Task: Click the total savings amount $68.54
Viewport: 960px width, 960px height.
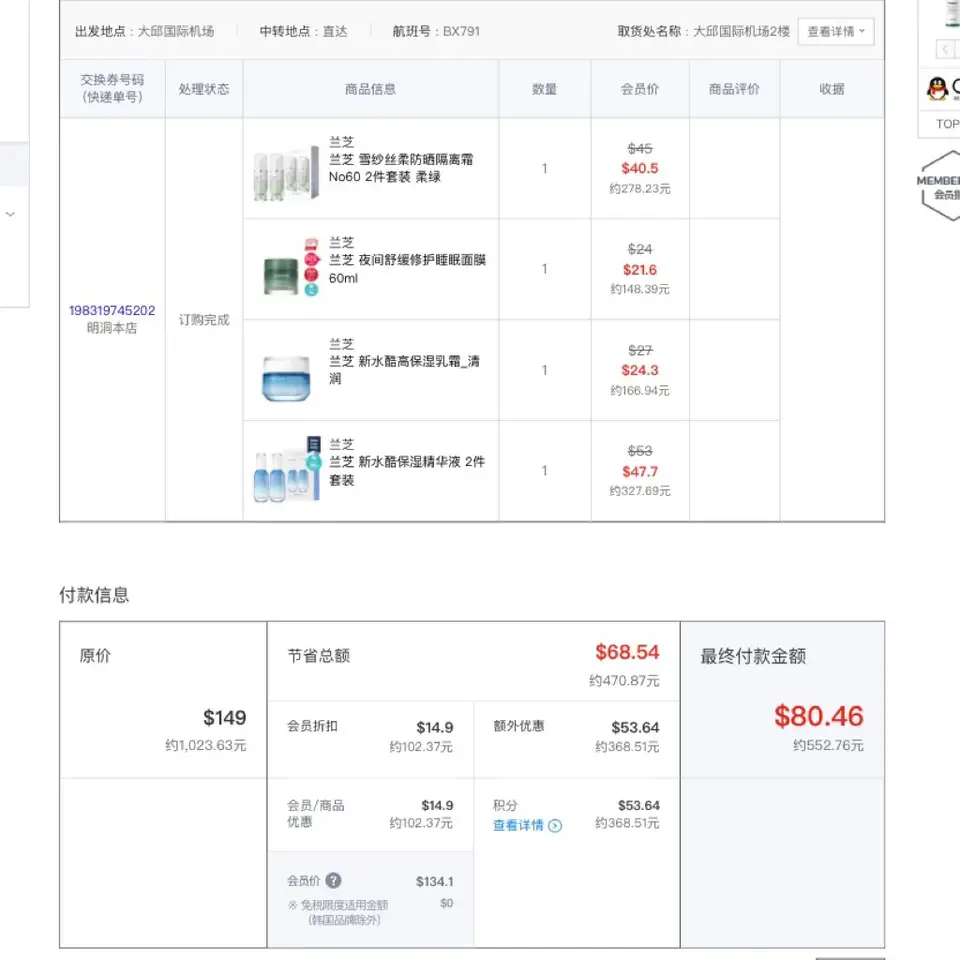Action: [628, 652]
